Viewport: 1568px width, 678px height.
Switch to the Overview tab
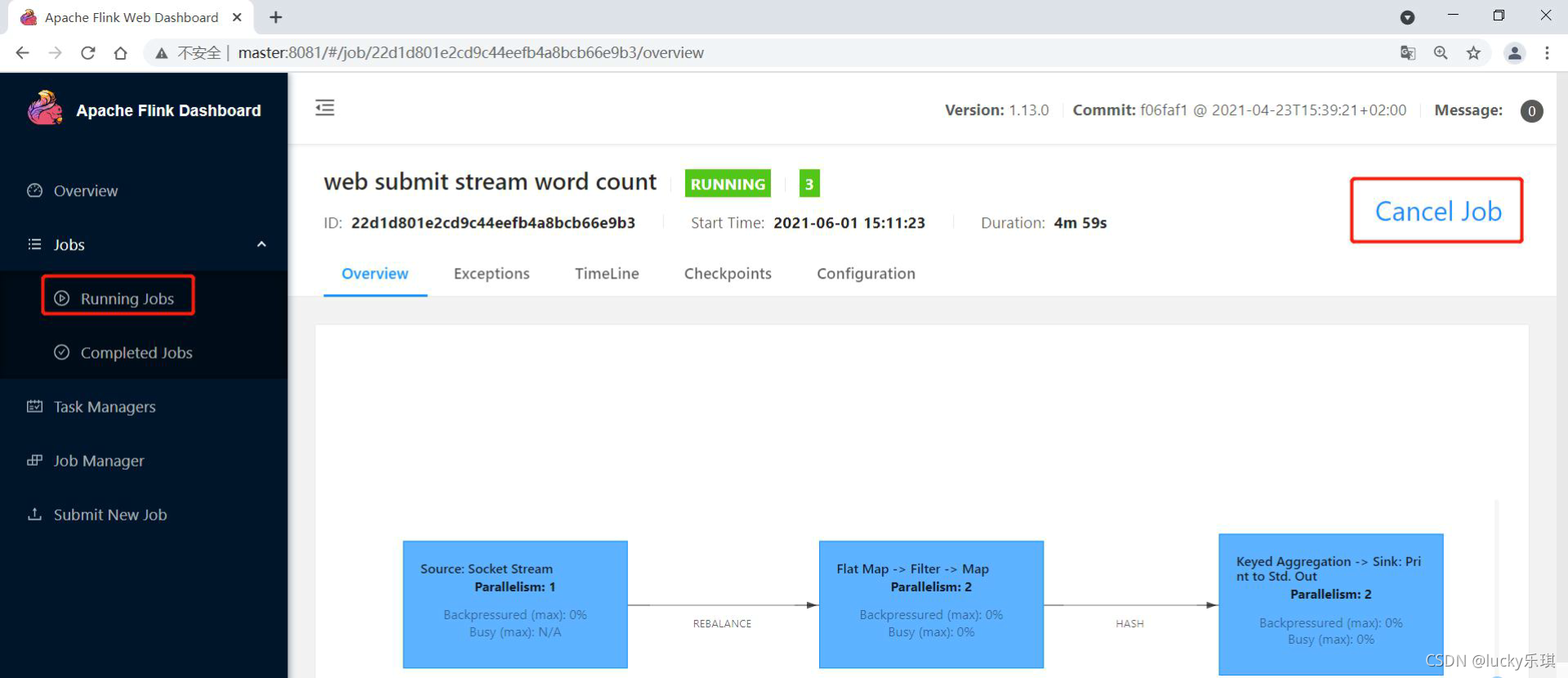click(375, 274)
